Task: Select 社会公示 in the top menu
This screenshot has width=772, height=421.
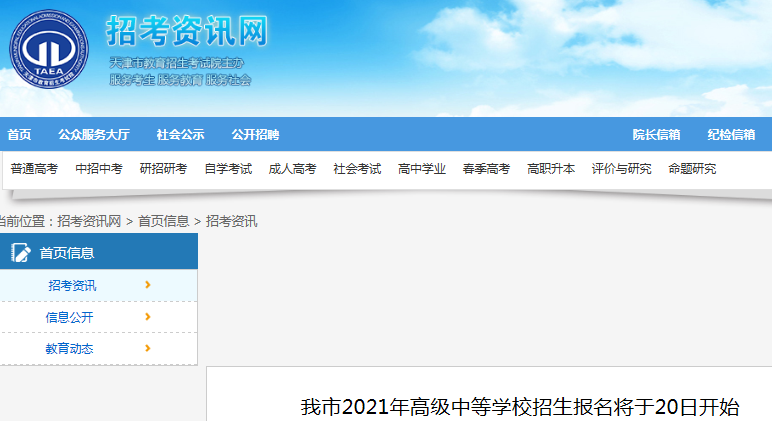Action: coord(180,135)
